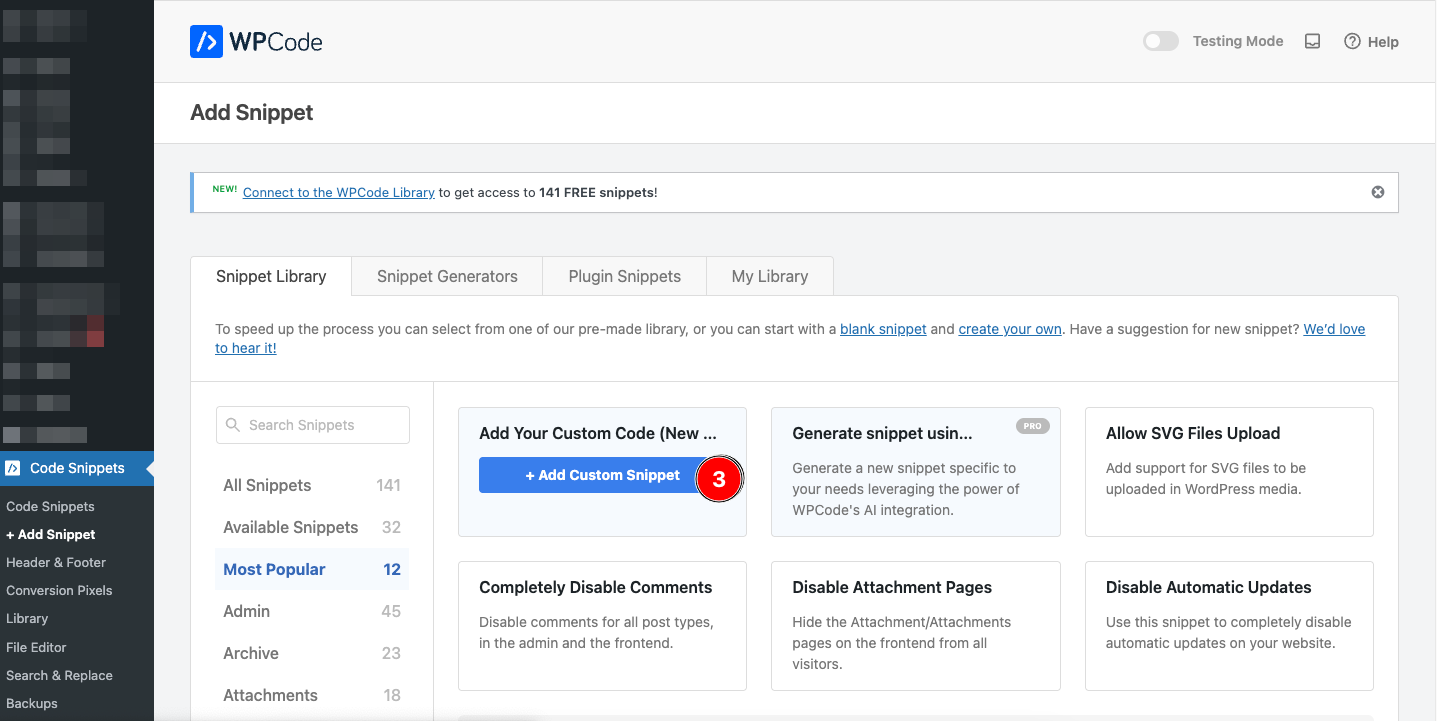Open the Snippet Generators tab
Screen dimensions: 1437x721
point(447,277)
